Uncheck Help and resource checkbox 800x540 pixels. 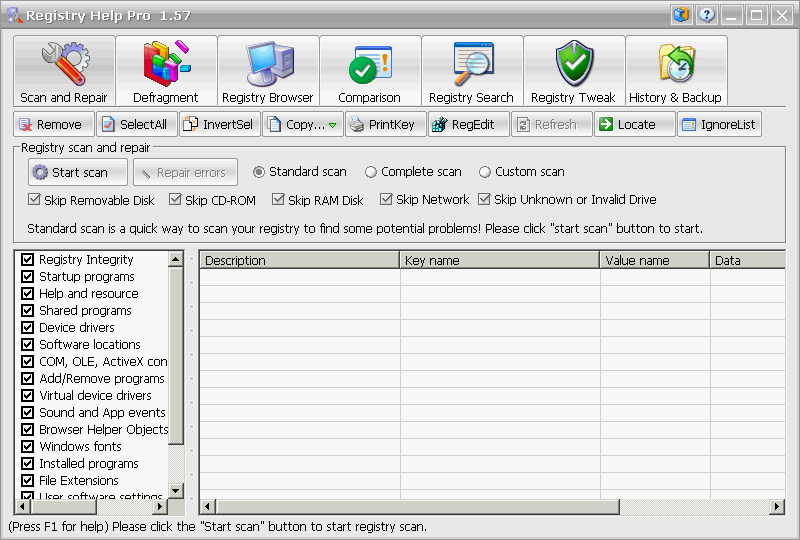tap(28, 293)
